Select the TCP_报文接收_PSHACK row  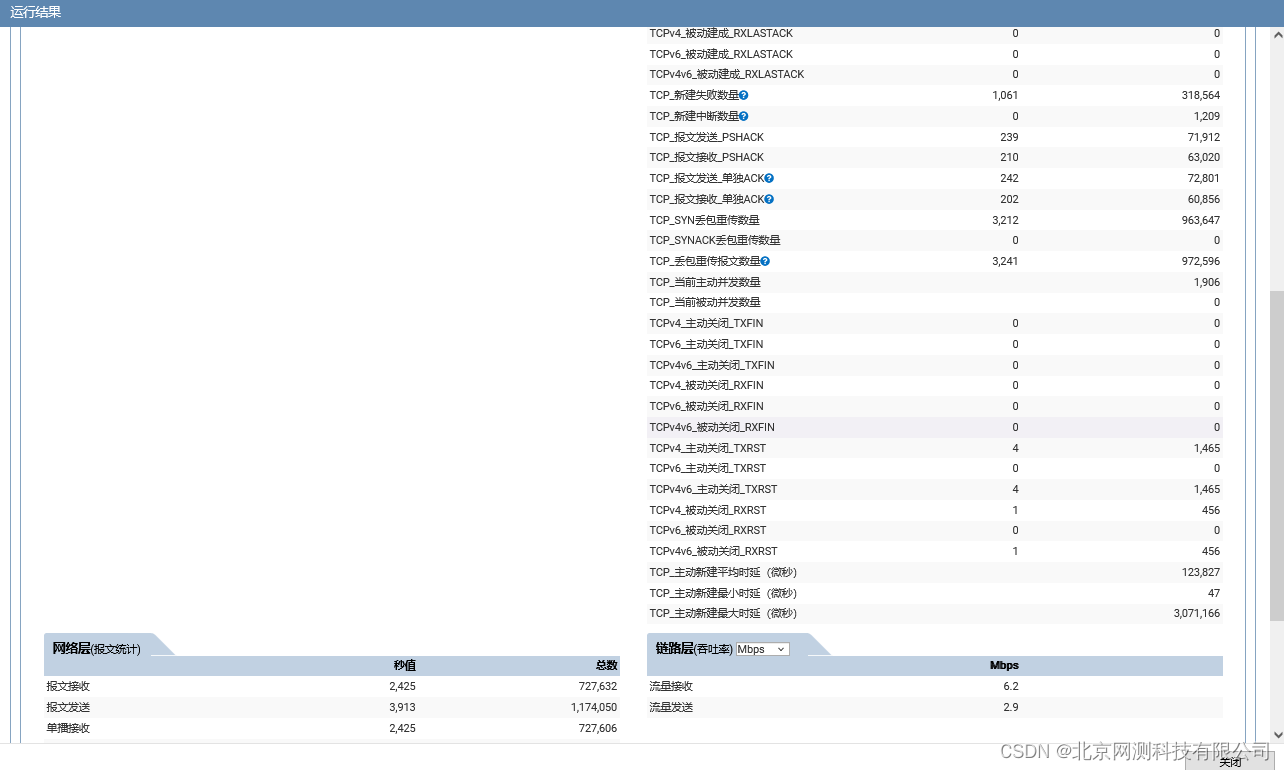point(935,157)
